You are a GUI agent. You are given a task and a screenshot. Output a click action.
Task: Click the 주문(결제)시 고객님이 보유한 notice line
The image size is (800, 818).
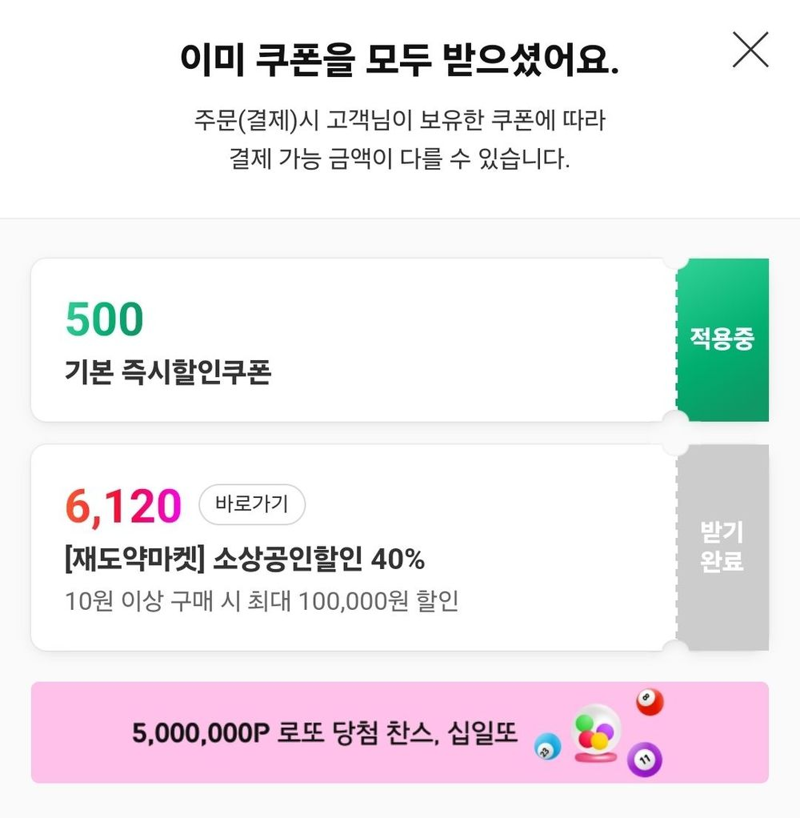tap(399, 121)
